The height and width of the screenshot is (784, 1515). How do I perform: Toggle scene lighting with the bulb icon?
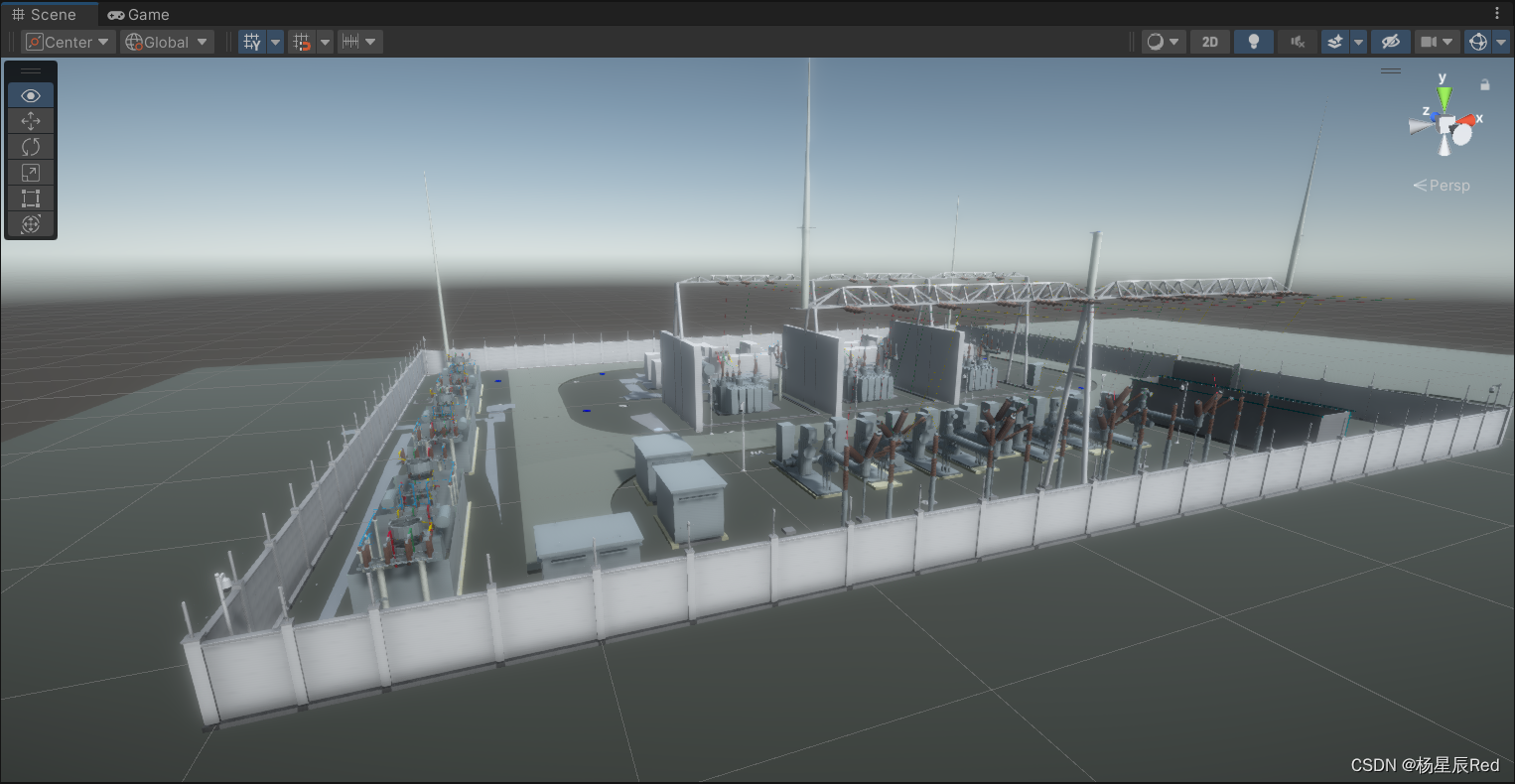click(x=1253, y=41)
